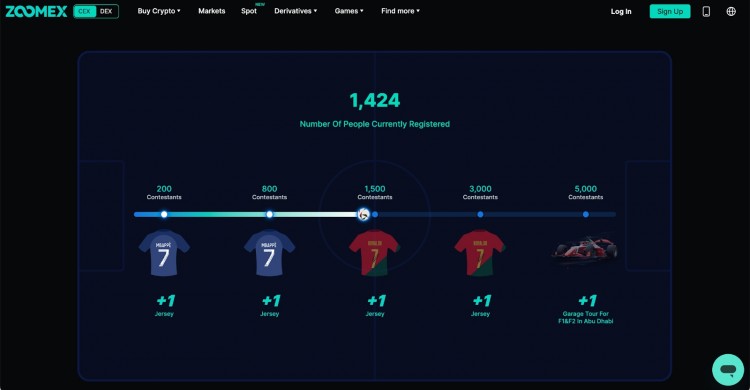Screen dimensions: 750x390
Task: Click the 800 Contestants milestone dot
Action: (269, 214)
